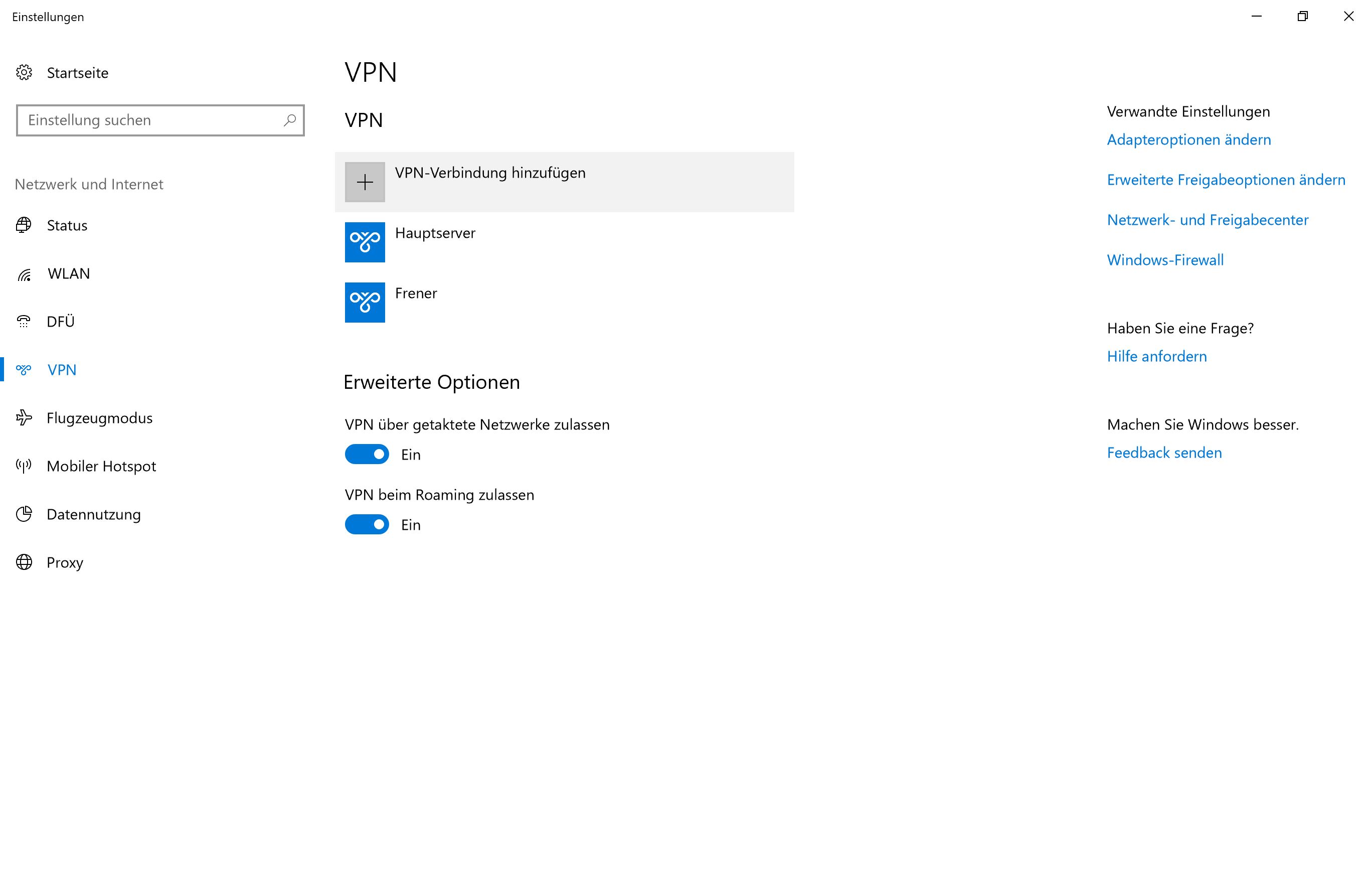Focus the Einstellung suchen search field
The width and height of the screenshot is (1372, 875).
[160, 120]
